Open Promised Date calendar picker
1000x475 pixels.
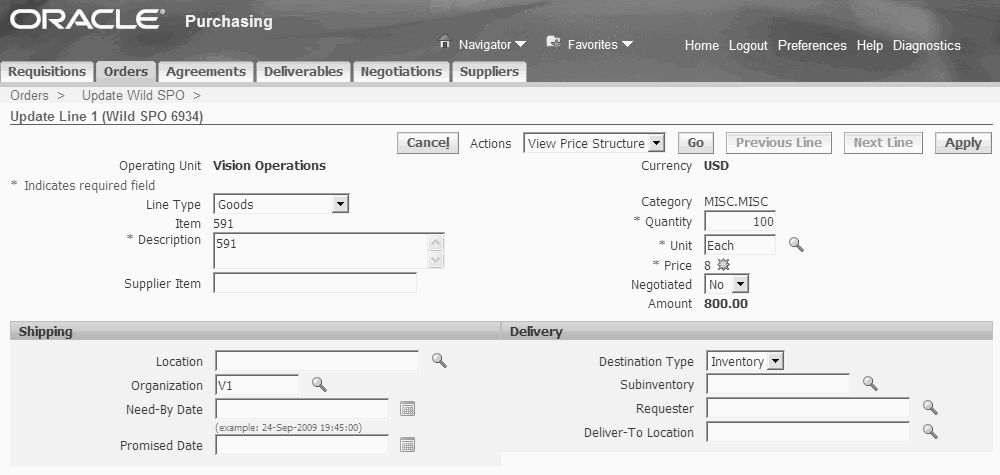click(408, 444)
